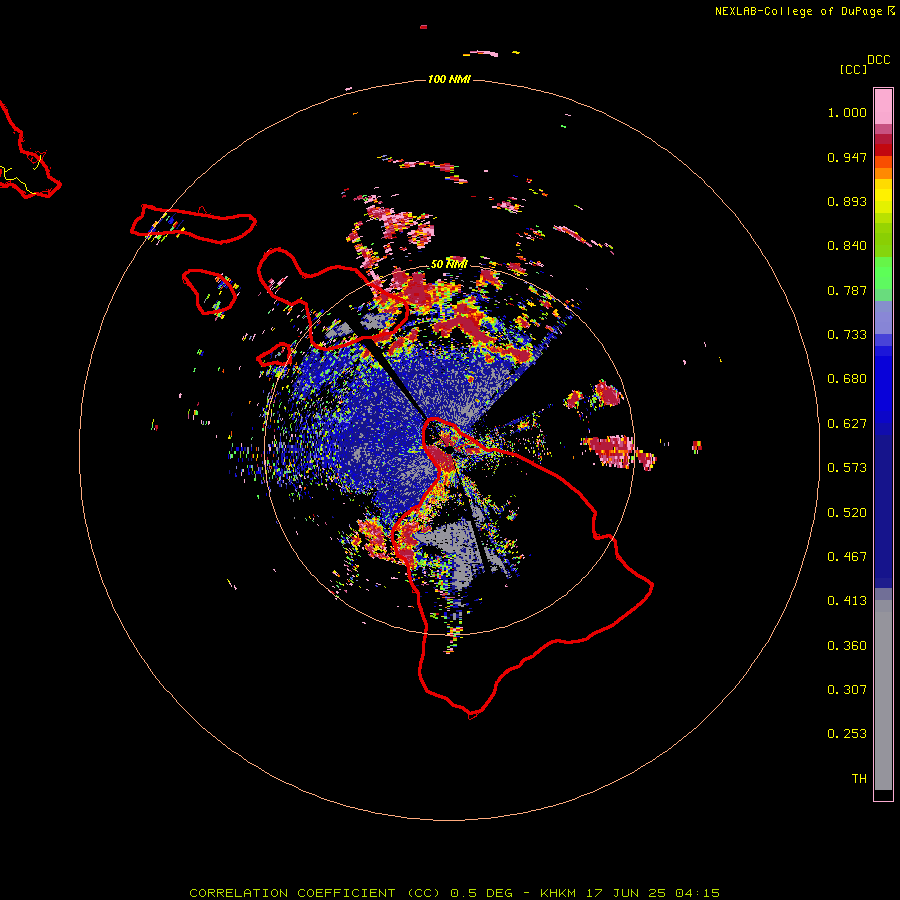Click the 0.520 legend value

[x=847, y=513]
